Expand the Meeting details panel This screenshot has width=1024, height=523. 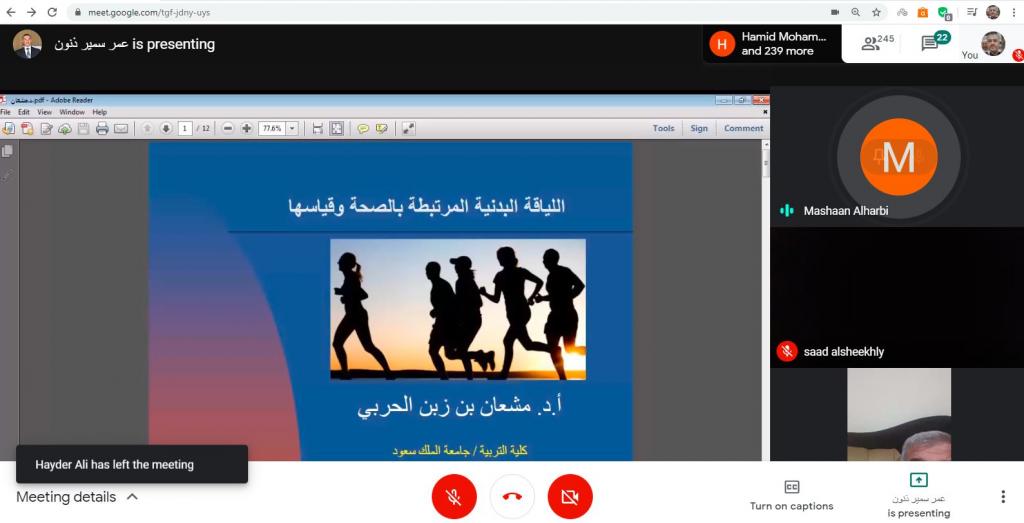point(77,497)
